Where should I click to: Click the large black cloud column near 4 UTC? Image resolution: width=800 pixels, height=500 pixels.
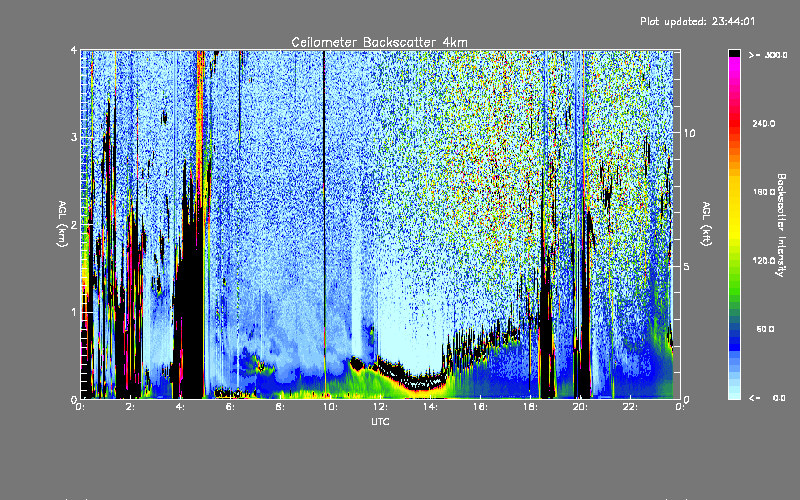click(190, 316)
